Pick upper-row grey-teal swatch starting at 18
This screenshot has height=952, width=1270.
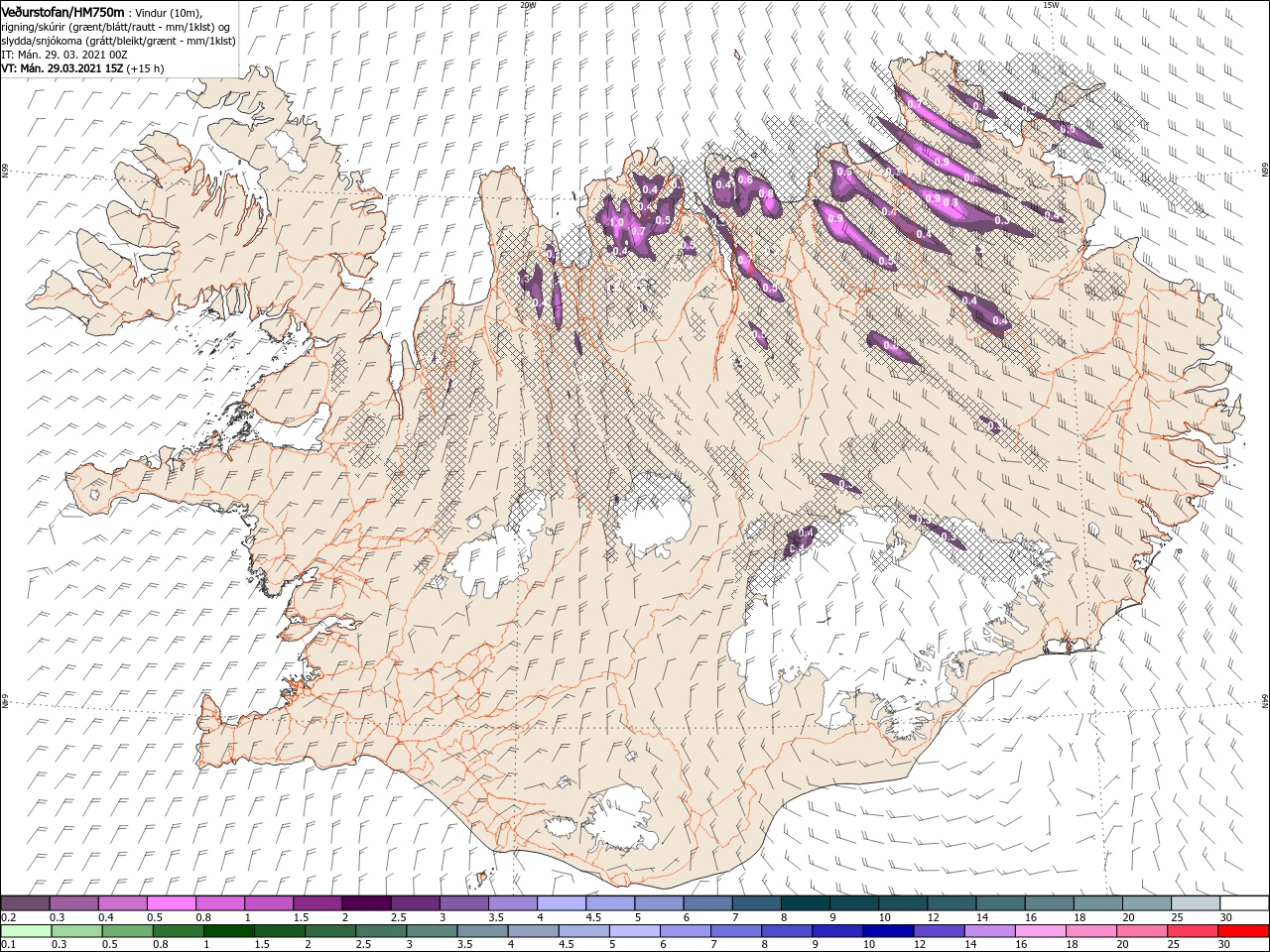click(x=1097, y=903)
